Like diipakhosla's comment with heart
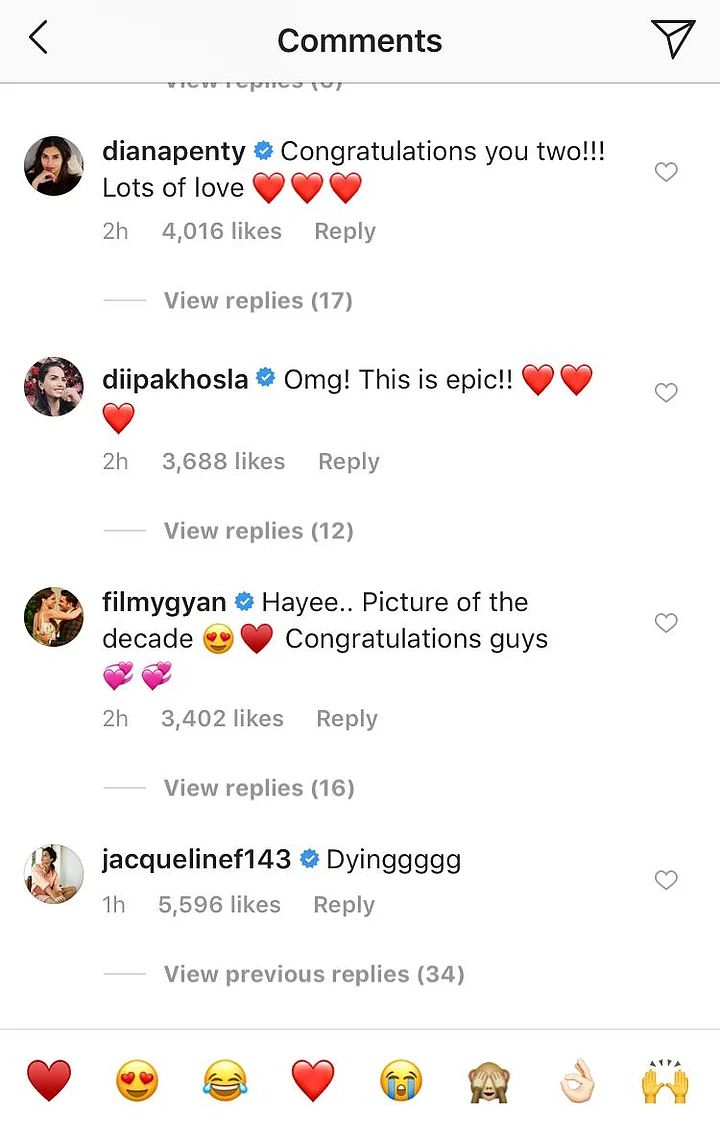The width and height of the screenshot is (720, 1138). [x=666, y=393]
